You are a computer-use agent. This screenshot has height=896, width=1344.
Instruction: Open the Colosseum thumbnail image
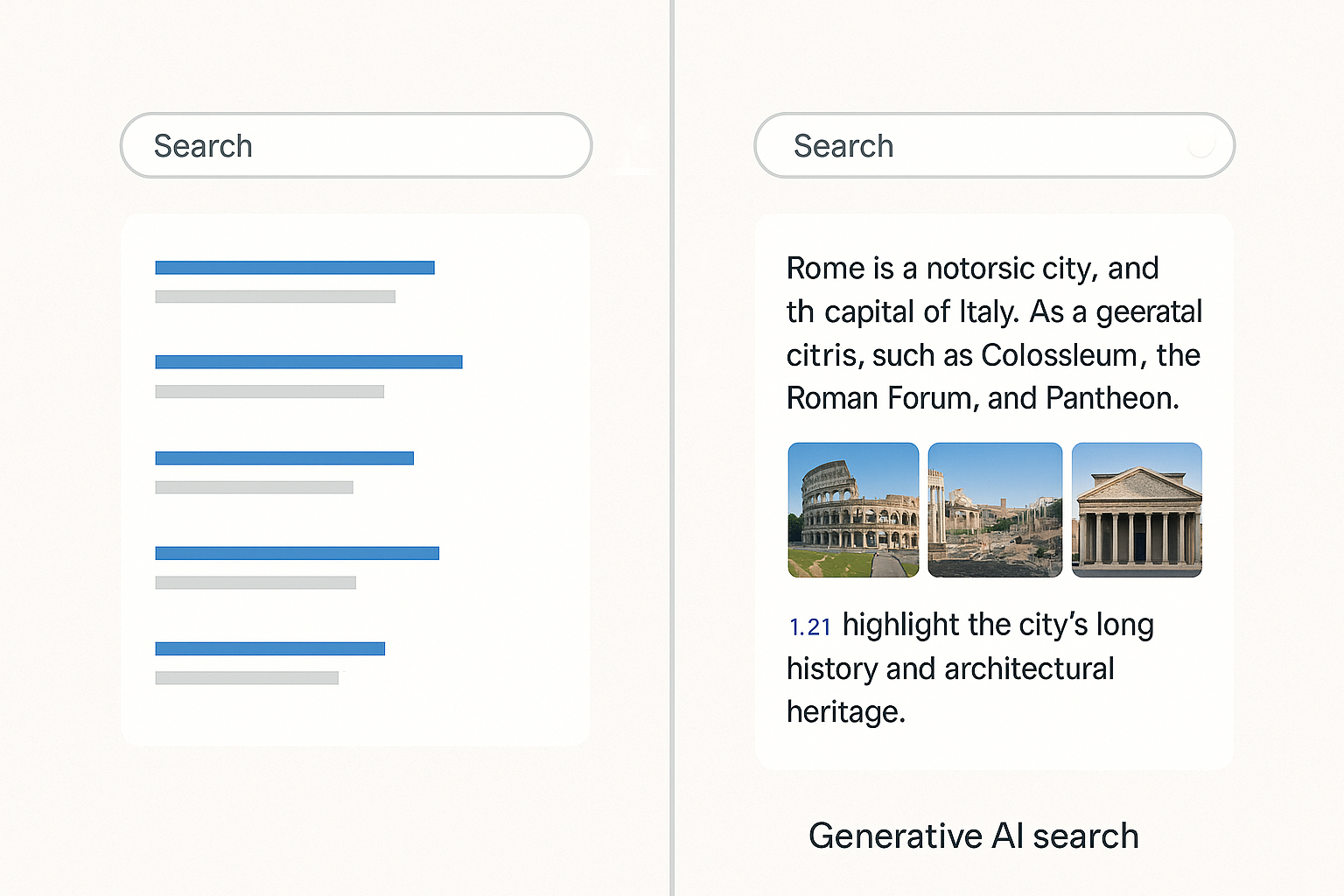pos(853,510)
